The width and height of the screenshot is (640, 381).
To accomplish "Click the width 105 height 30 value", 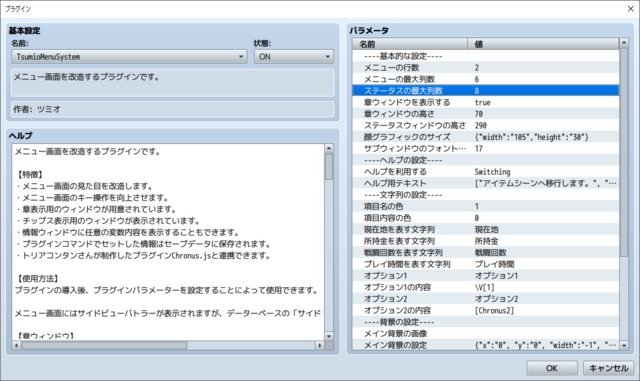I will coord(531,137).
